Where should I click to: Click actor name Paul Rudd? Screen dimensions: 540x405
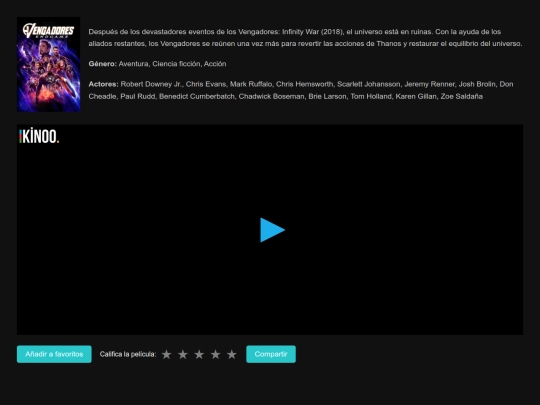click(137, 96)
